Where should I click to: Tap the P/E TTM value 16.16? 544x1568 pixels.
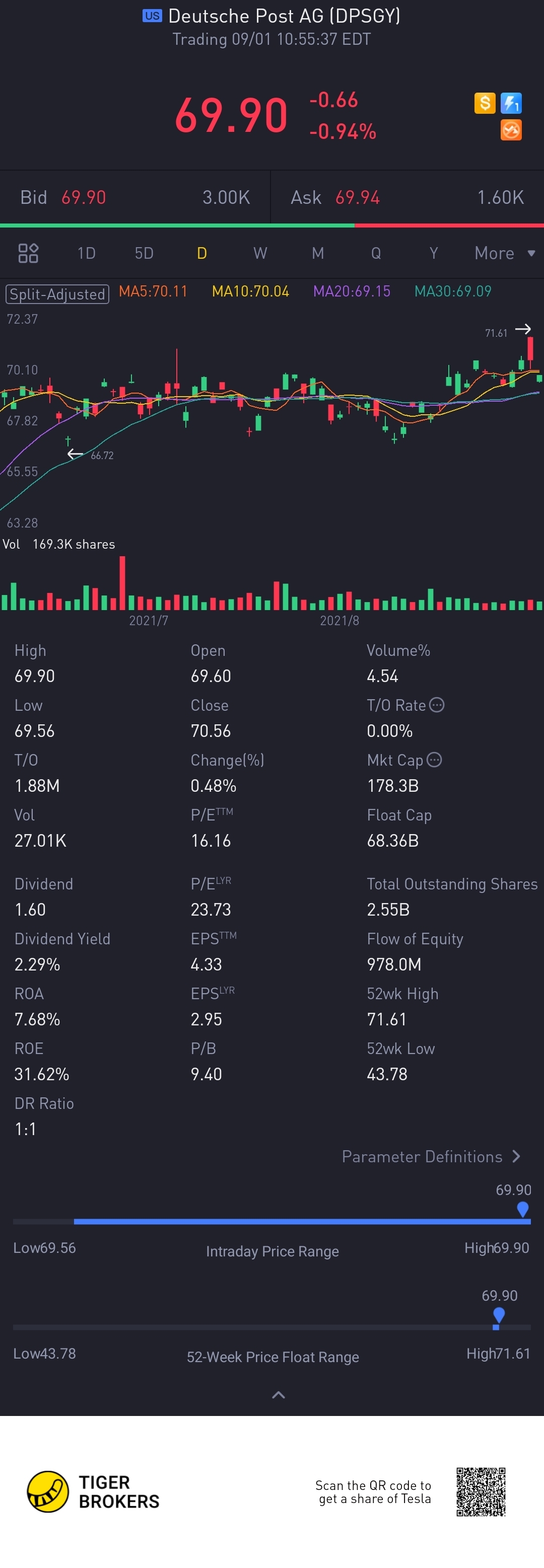click(x=211, y=841)
